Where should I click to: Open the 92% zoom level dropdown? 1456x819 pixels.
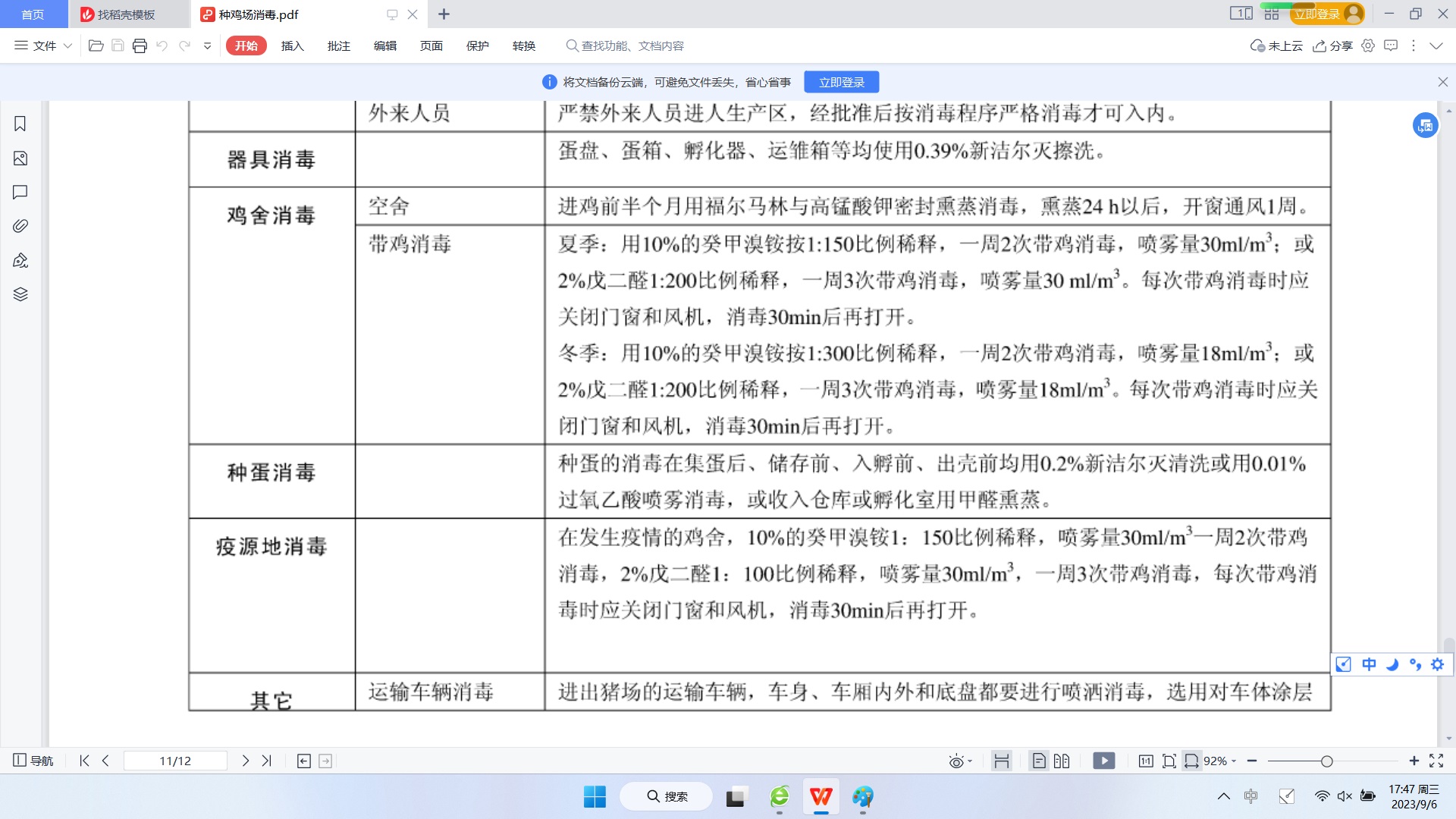click(x=1219, y=761)
